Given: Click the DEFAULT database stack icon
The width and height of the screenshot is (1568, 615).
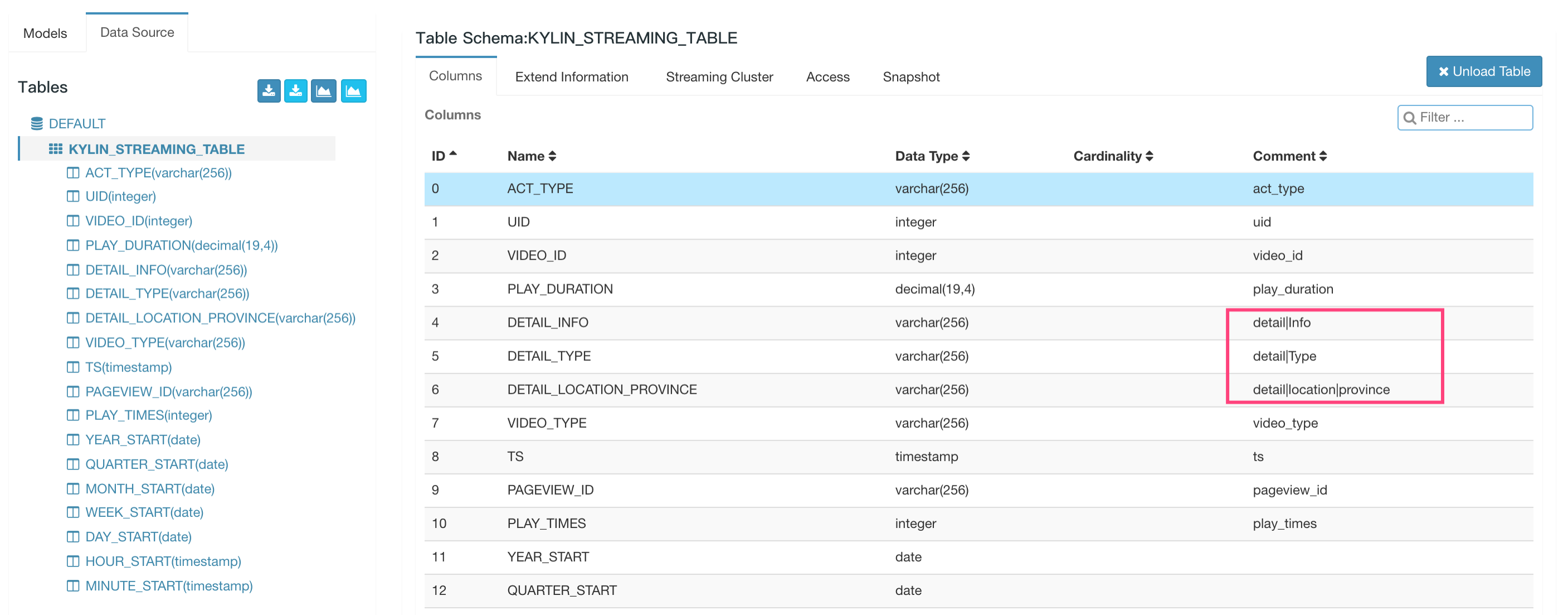Looking at the screenshot, I should pyautogui.click(x=37, y=124).
